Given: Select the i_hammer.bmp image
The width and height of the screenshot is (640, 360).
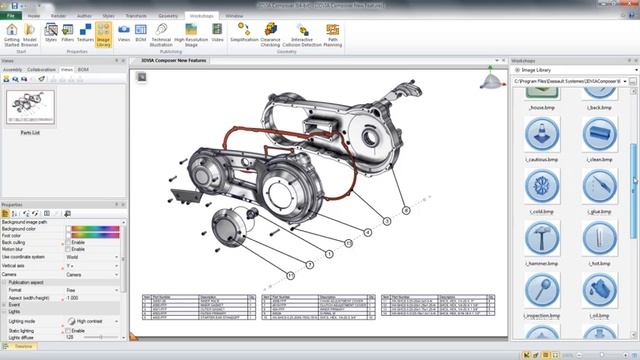Looking at the screenshot, I should point(542,238).
